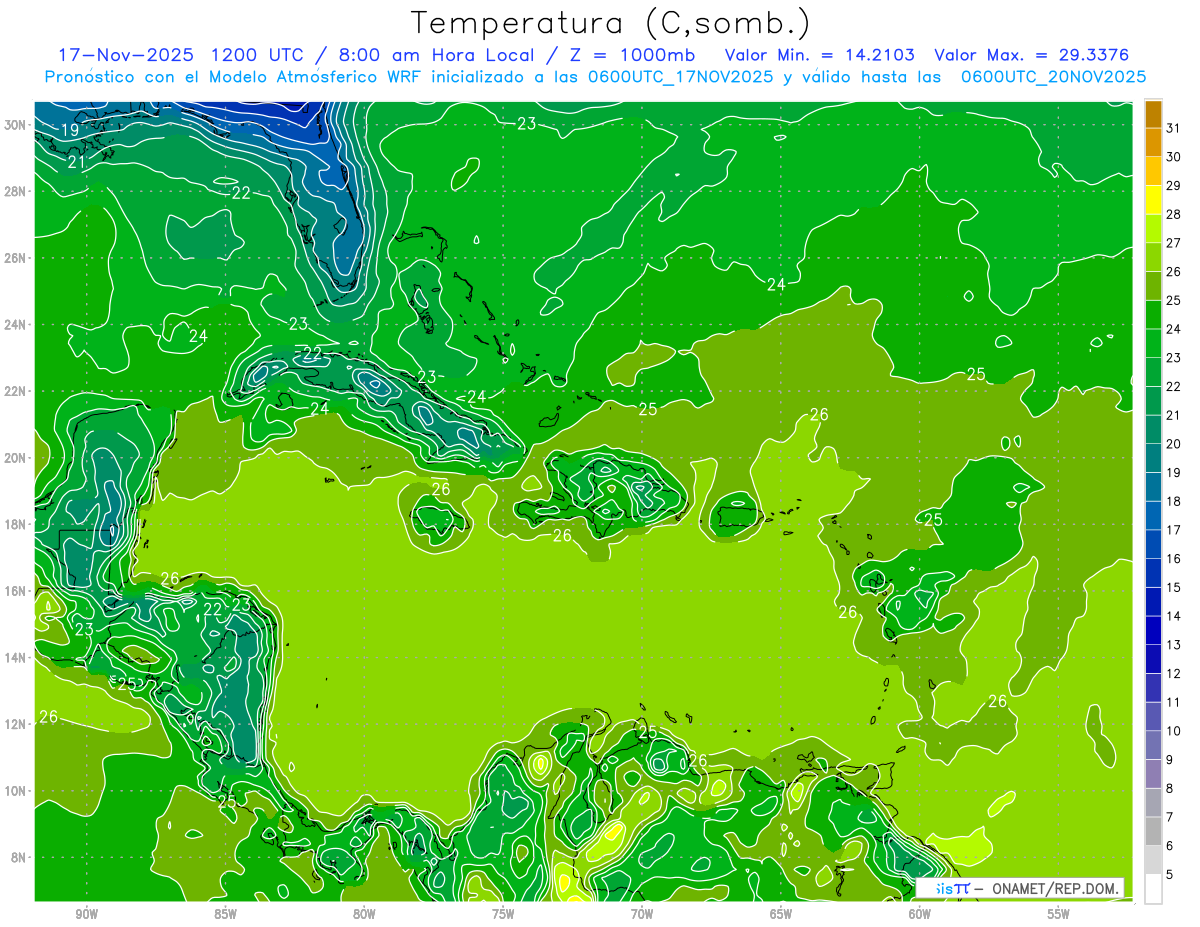The image size is (1200, 927).
Task: Click the colorbar scale label "10"
Action: point(1173,731)
